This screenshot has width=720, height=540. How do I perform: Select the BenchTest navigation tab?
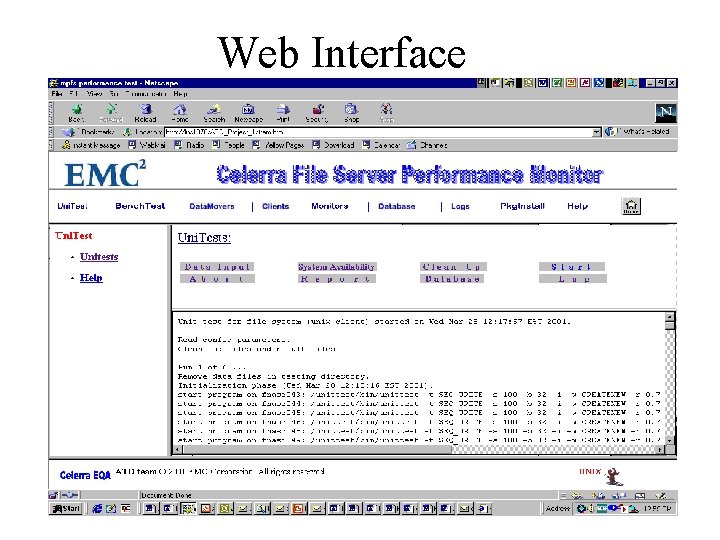(140, 206)
